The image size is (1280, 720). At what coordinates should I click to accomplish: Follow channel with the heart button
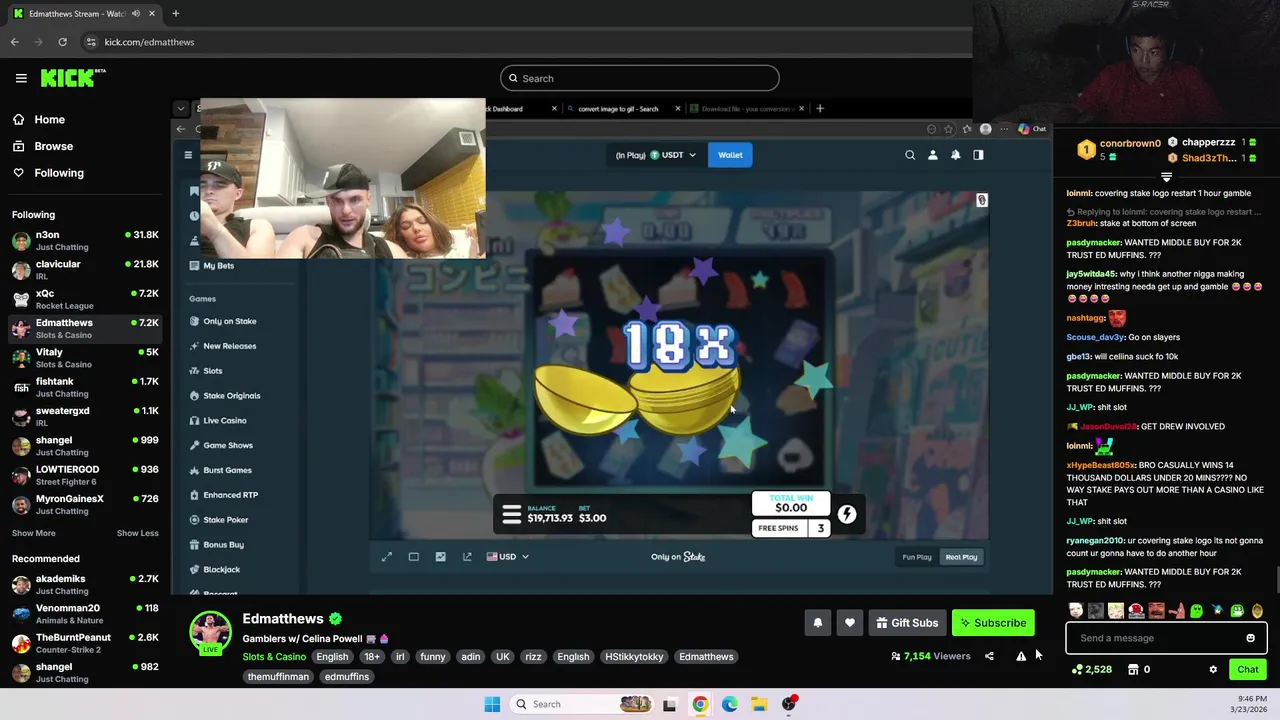(x=850, y=623)
